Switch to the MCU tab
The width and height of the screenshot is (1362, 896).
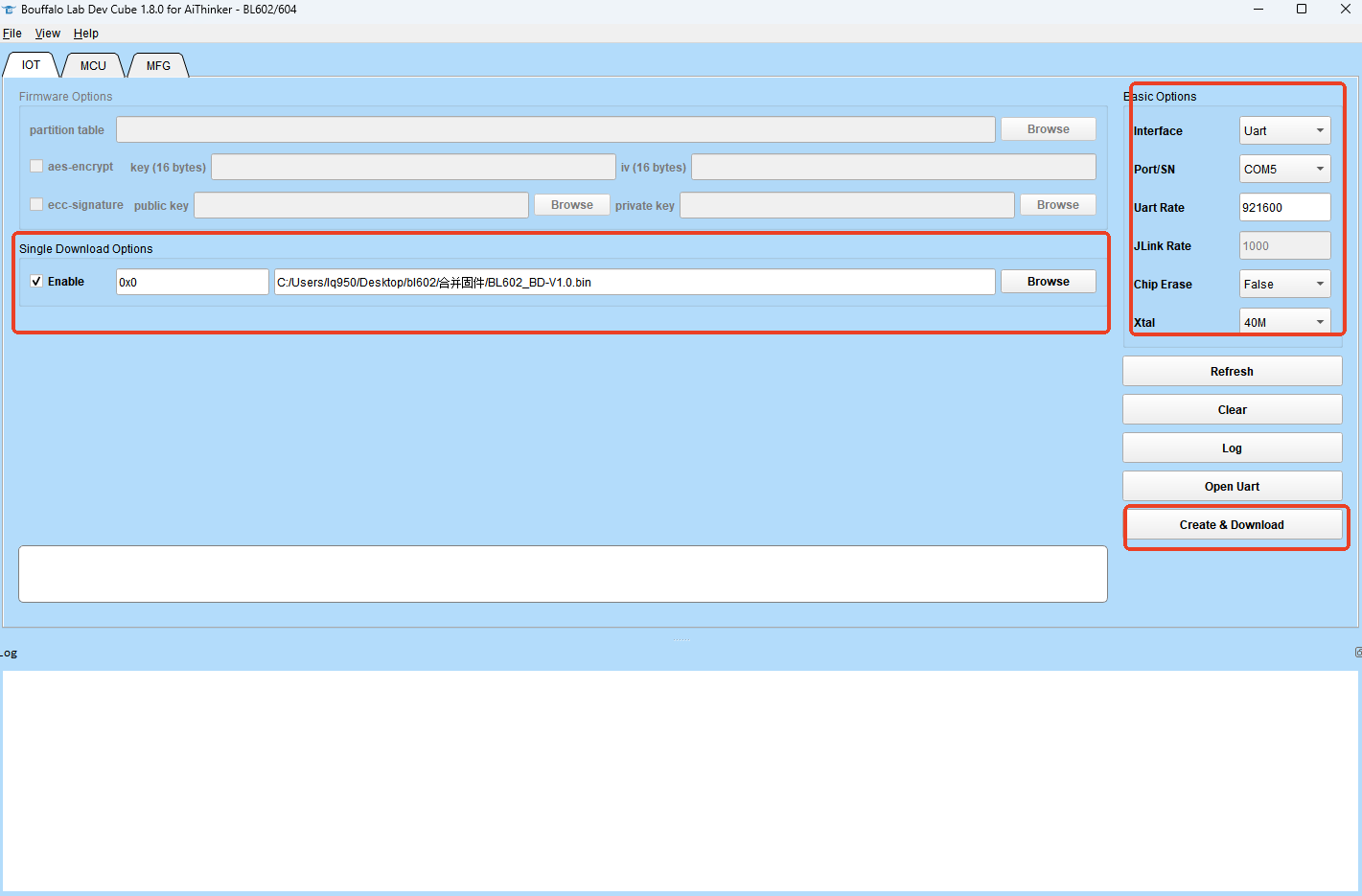coord(93,66)
